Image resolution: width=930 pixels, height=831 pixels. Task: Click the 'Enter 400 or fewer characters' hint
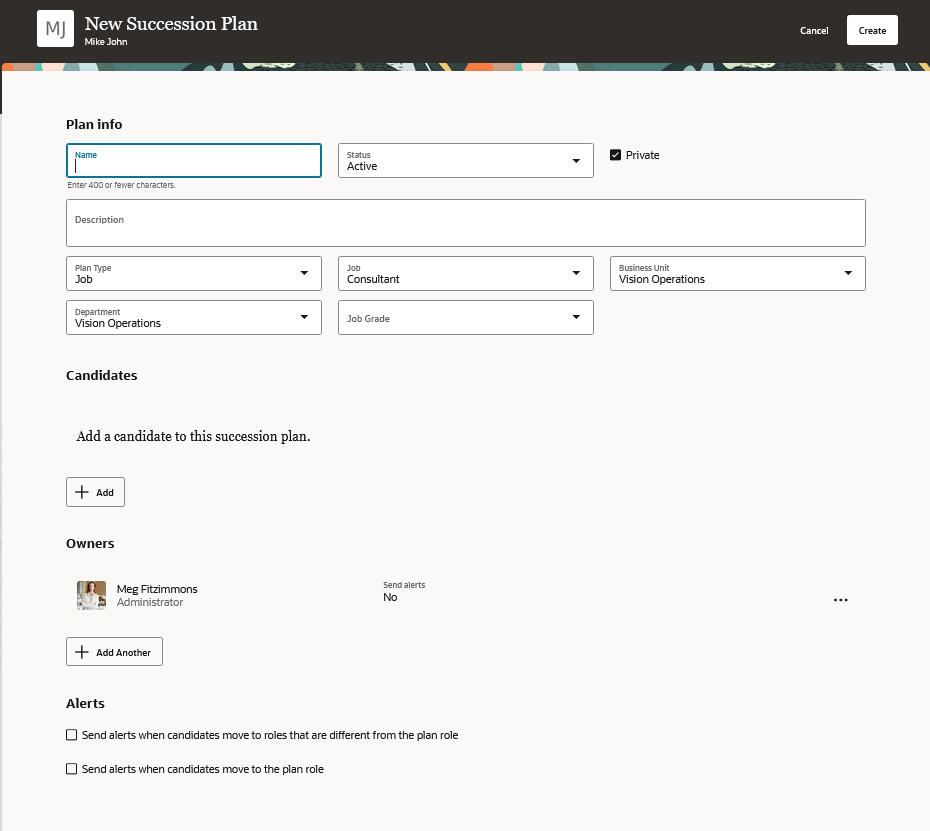pos(121,185)
